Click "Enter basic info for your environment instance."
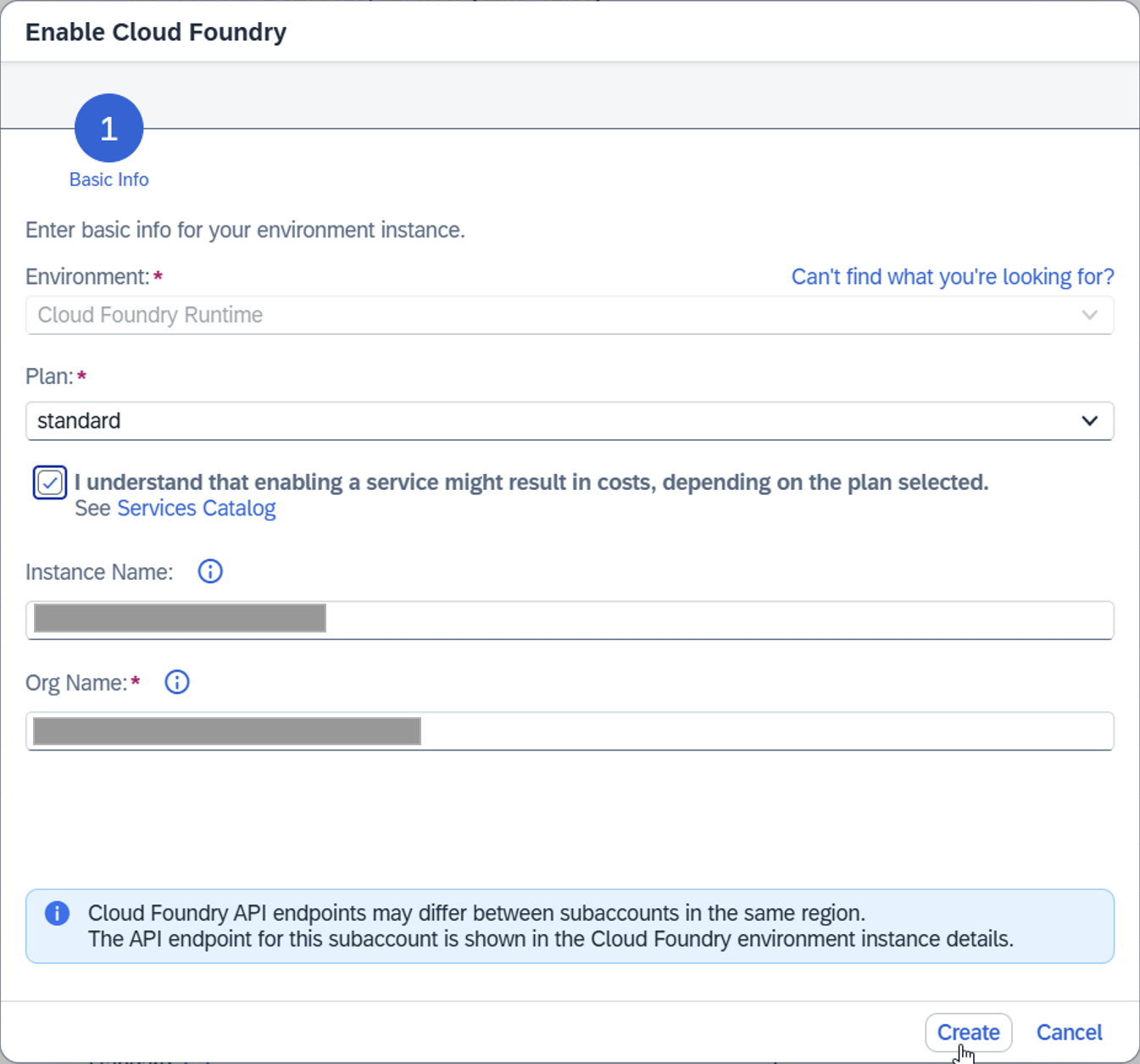 tap(245, 231)
